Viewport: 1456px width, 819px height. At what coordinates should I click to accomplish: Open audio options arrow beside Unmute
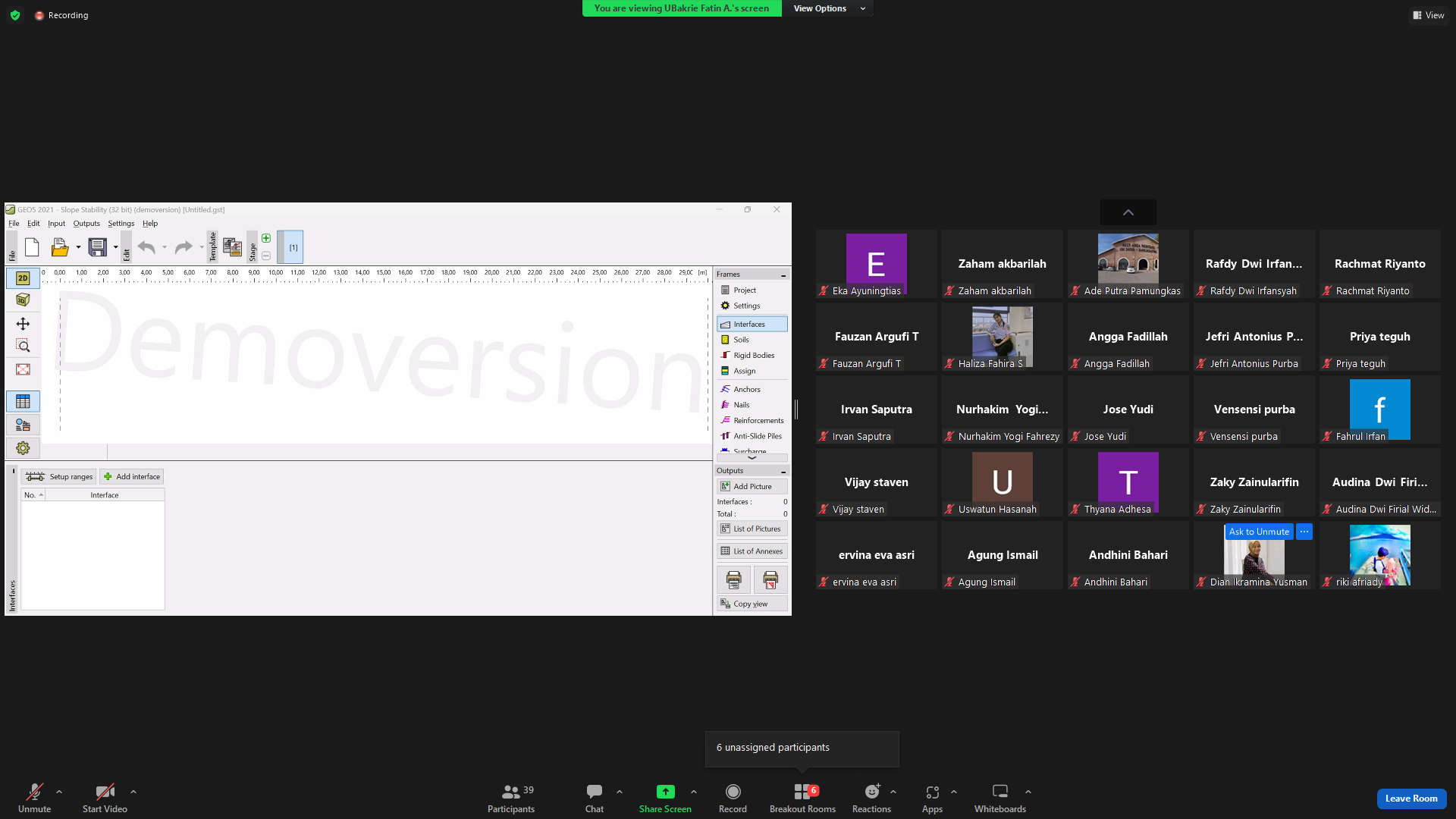59,792
